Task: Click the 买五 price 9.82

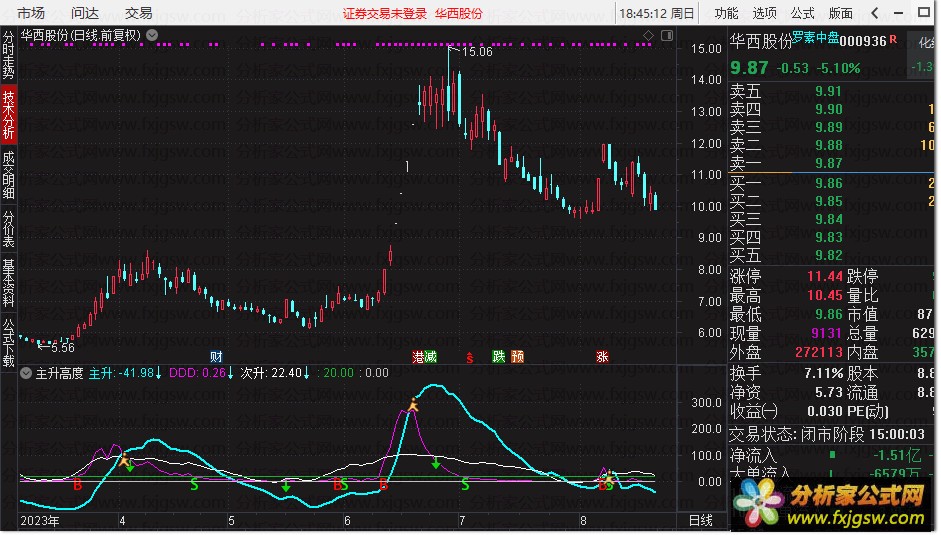Action: pyautogui.click(x=829, y=255)
